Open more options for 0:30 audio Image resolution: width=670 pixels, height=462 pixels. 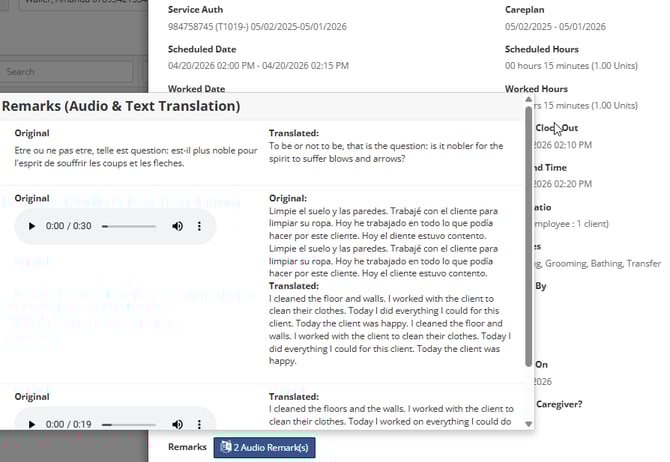pyautogui.click(x=199, y=226)
